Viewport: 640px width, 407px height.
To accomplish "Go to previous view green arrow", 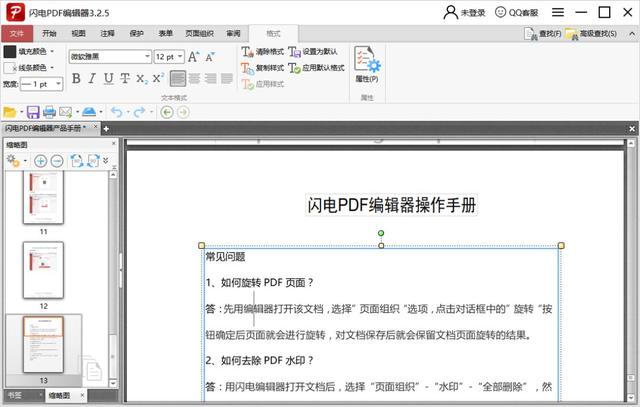I will pos(167,112).
